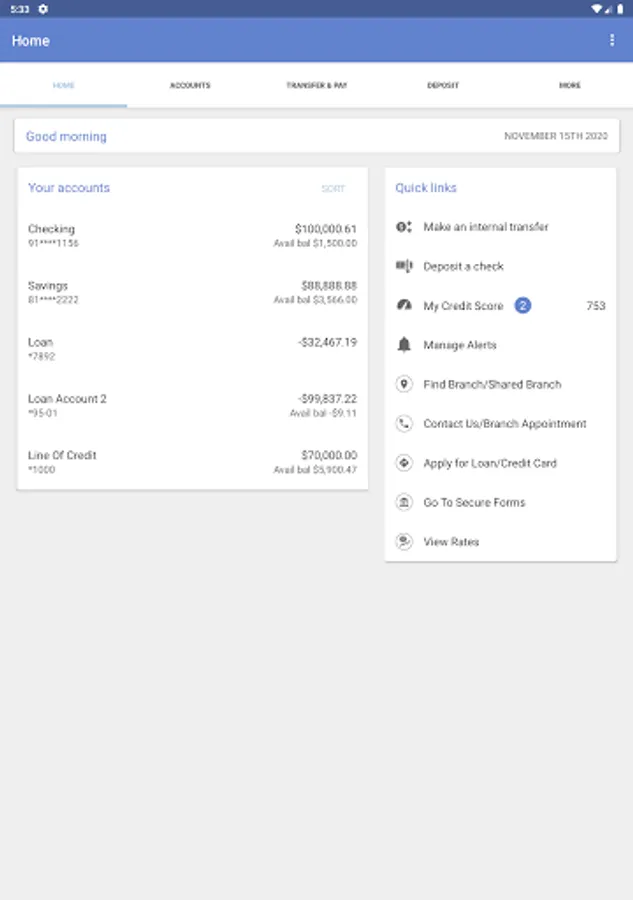633x900 pixels.
Task: Click the date November 15th 2020
Action: pyautogui.click(x=556, y=136)
